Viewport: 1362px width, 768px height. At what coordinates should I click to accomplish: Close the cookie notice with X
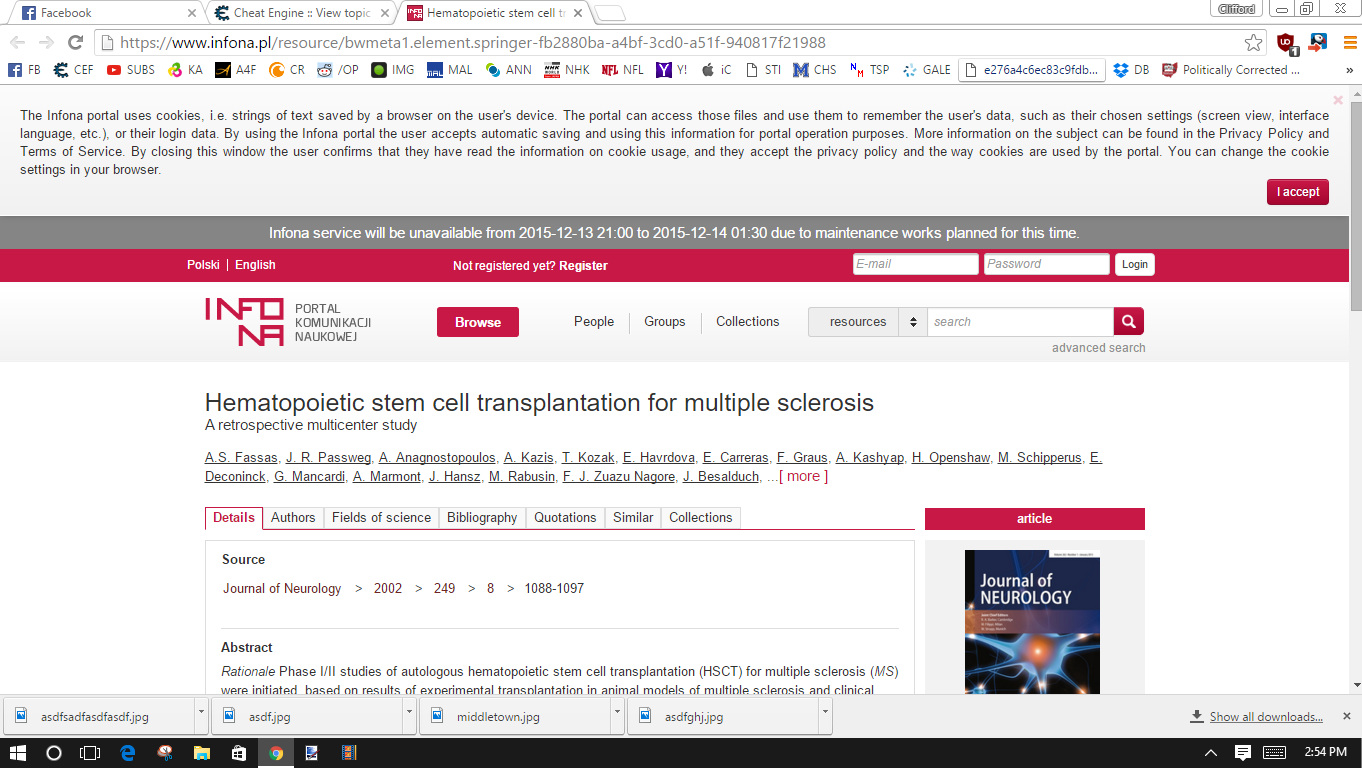pyautogui.click(x=1338, y=100)
